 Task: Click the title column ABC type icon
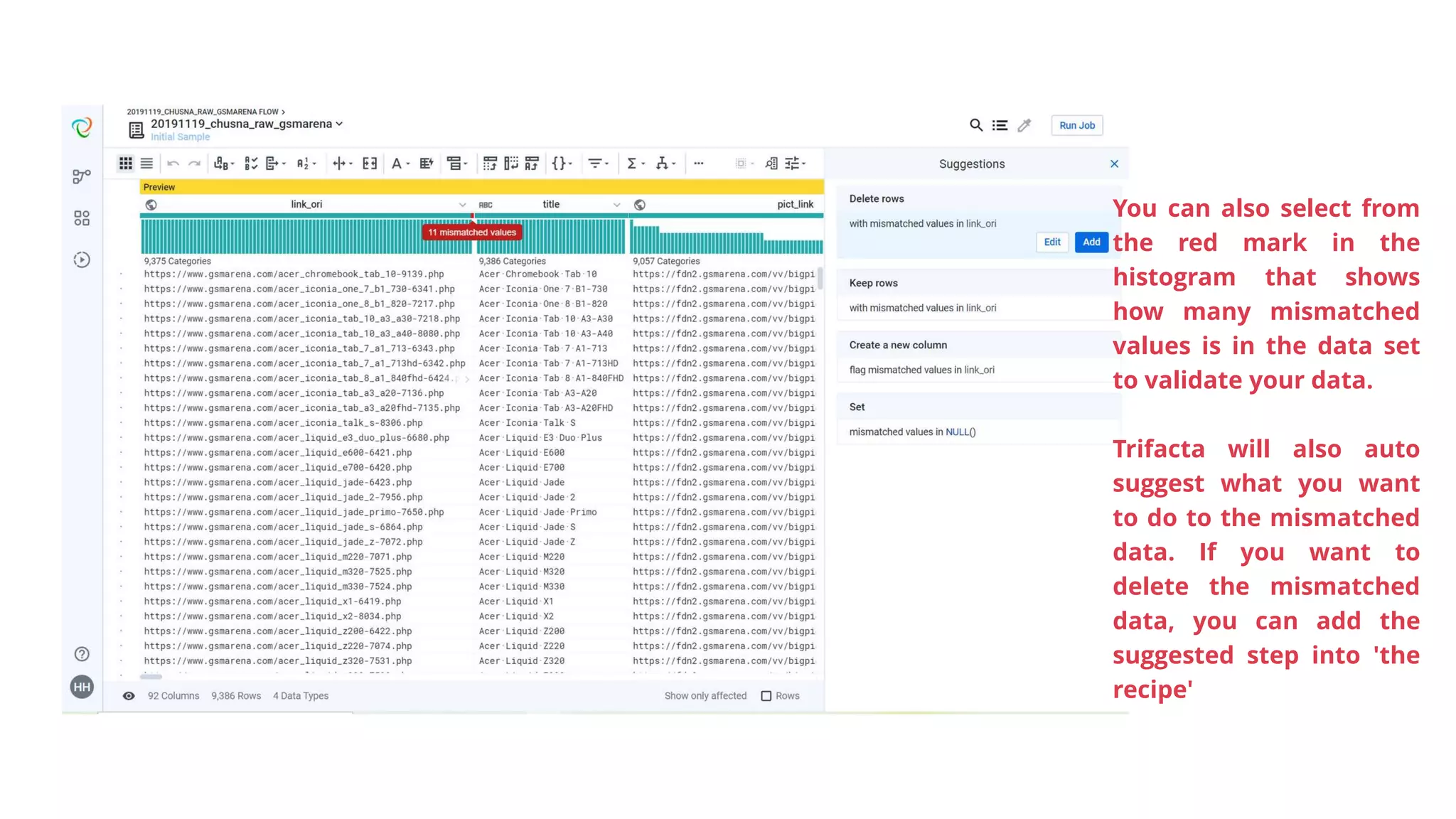(486, 205)
